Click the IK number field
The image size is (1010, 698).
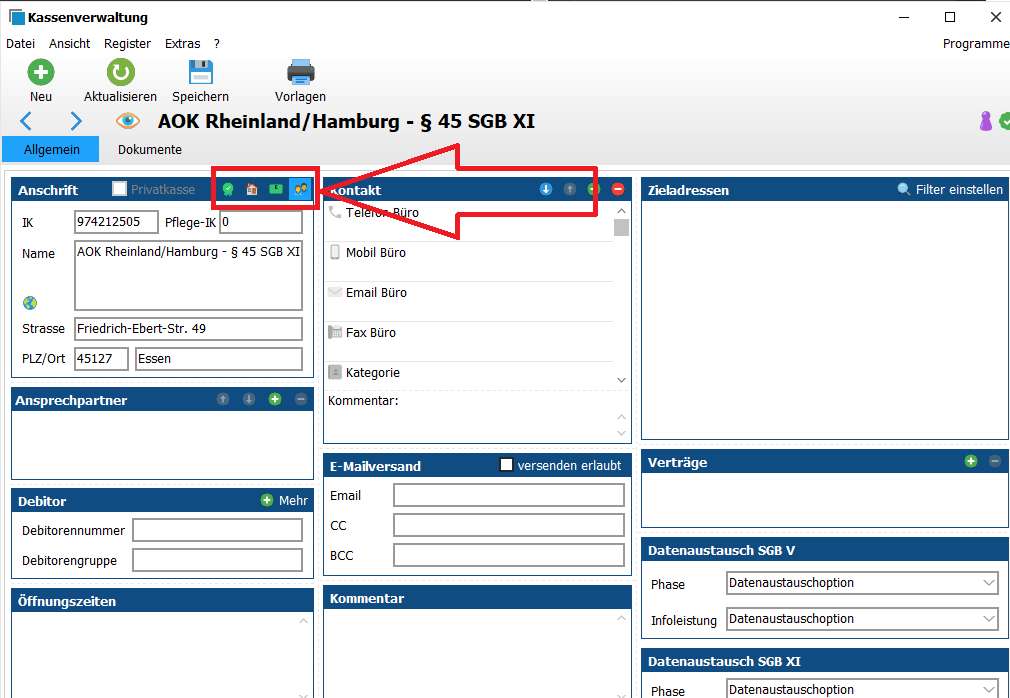pyautogui.click(x=116, y=222)
